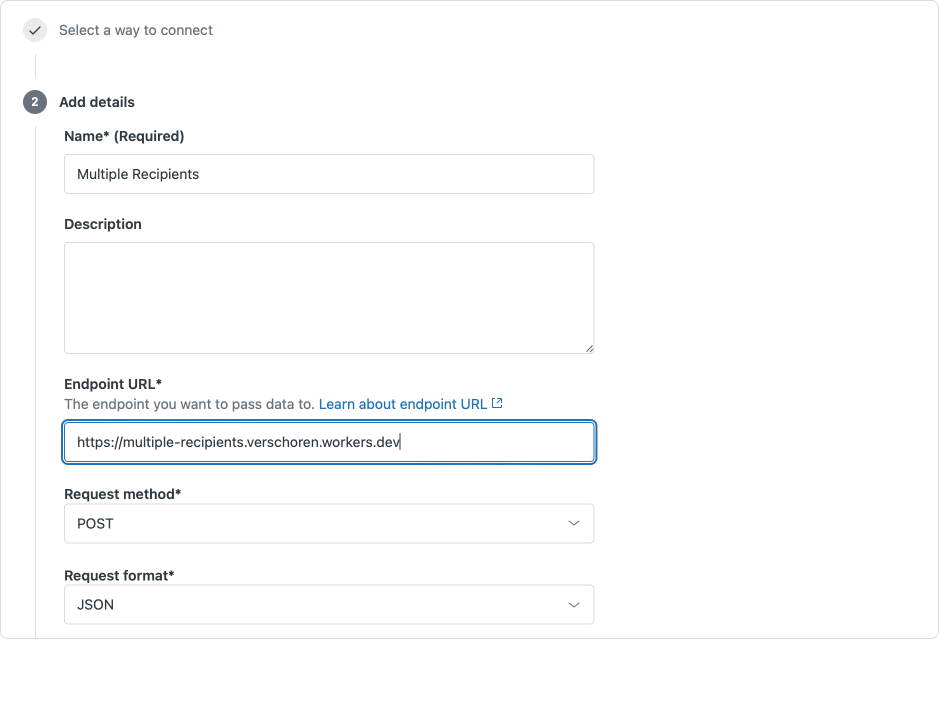Click the Request method* label

[x=123, y=494]
